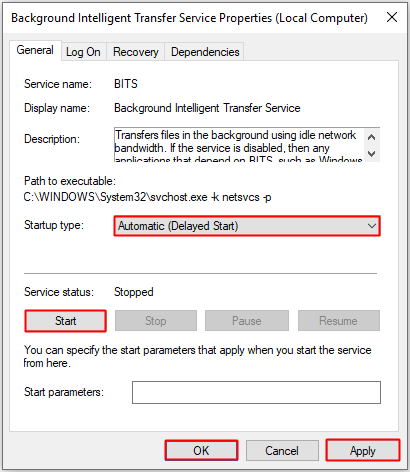Switch to the Recovery tab
The height and width of the screenshot is (472, 410).
click(136, 52)
